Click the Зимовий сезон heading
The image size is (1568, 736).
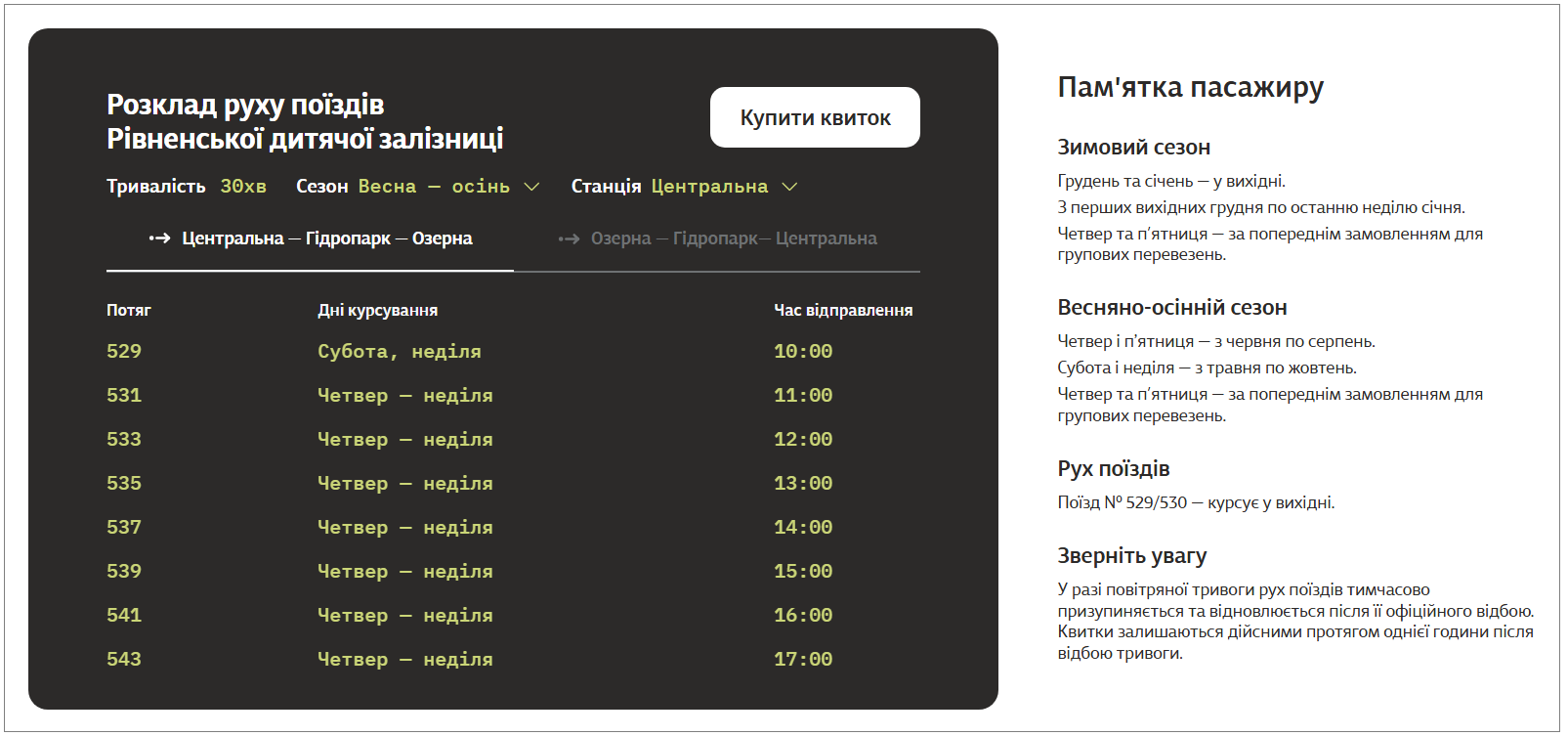(x=1133, y=148)
